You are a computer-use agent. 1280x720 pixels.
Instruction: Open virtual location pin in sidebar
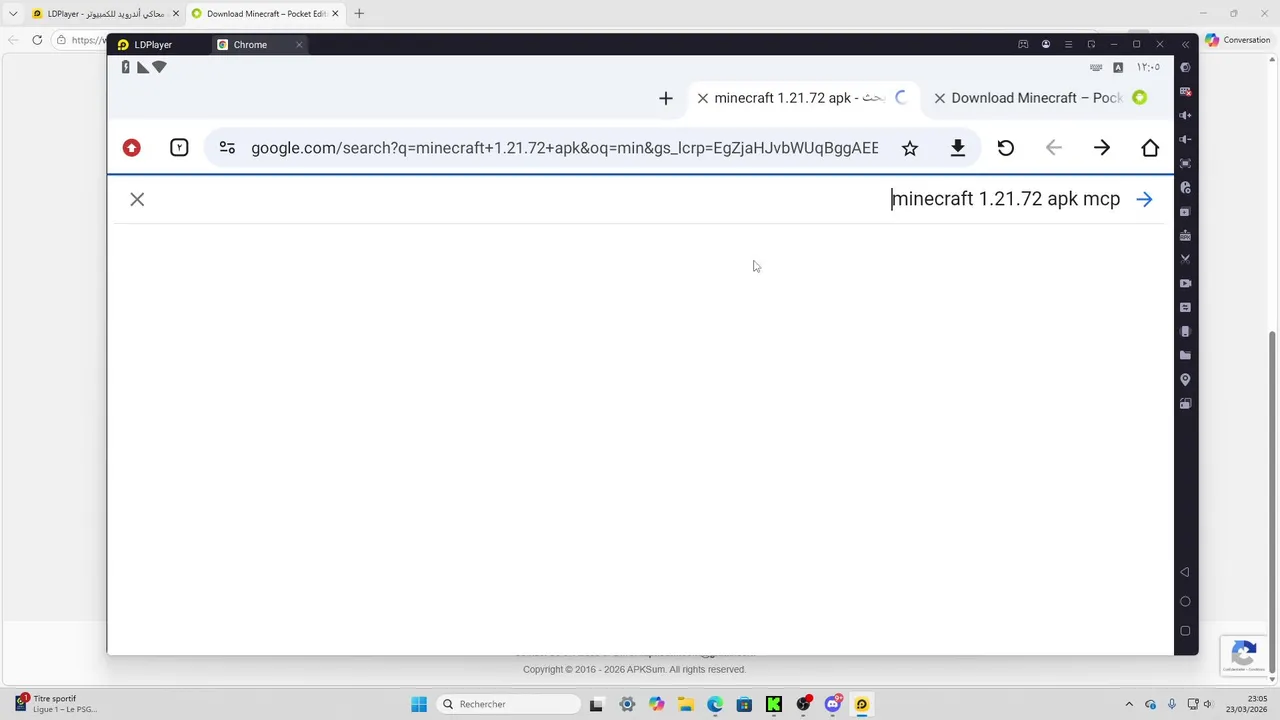click(1185, 380)
